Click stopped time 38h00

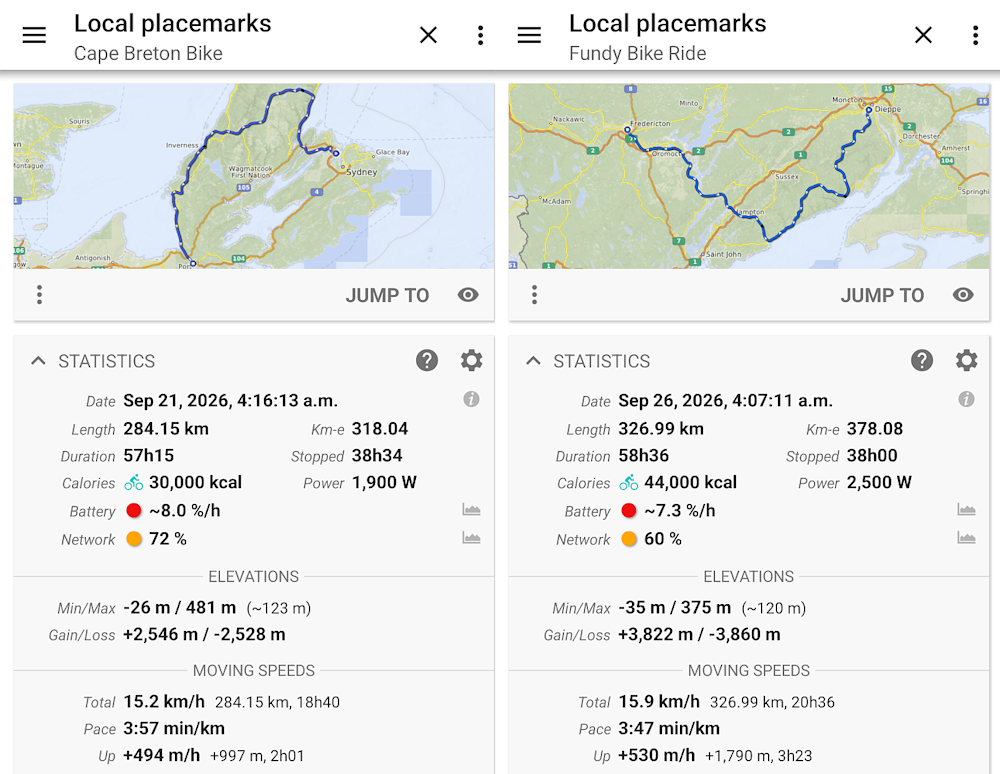872,455
